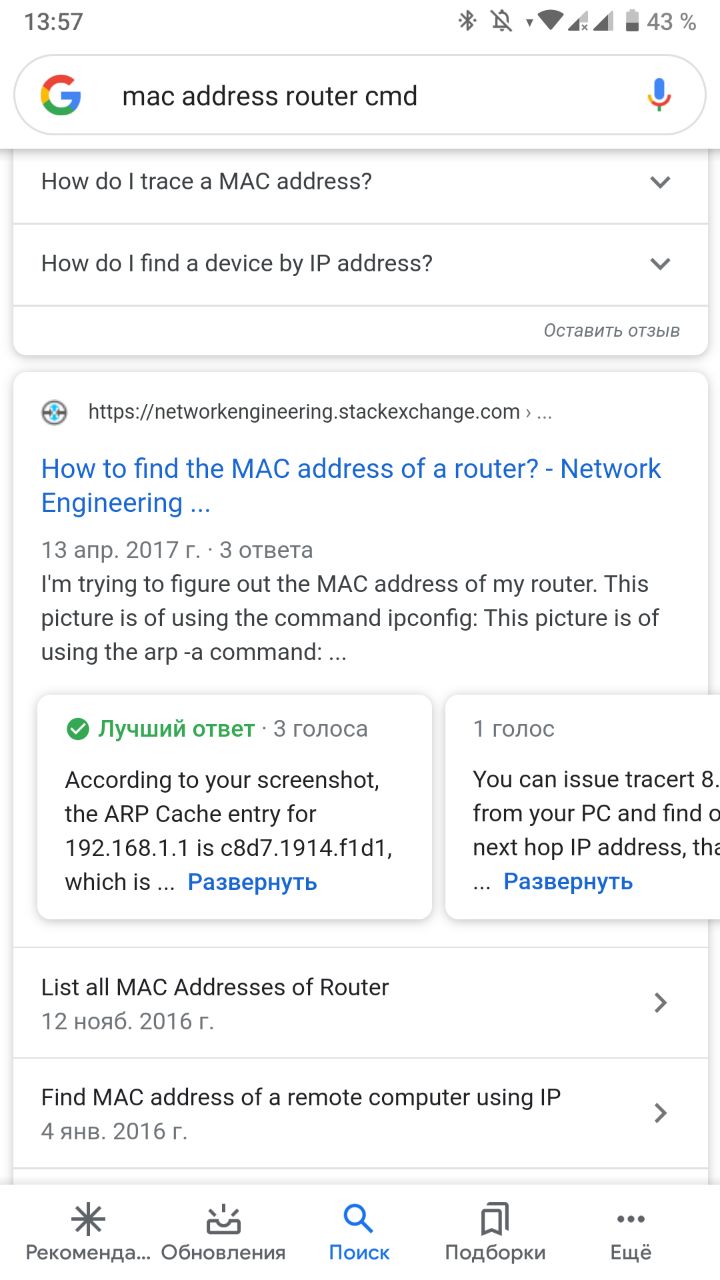Open the Ещё more icon
The image size is (720, 1280).
tap(631, 1220)
